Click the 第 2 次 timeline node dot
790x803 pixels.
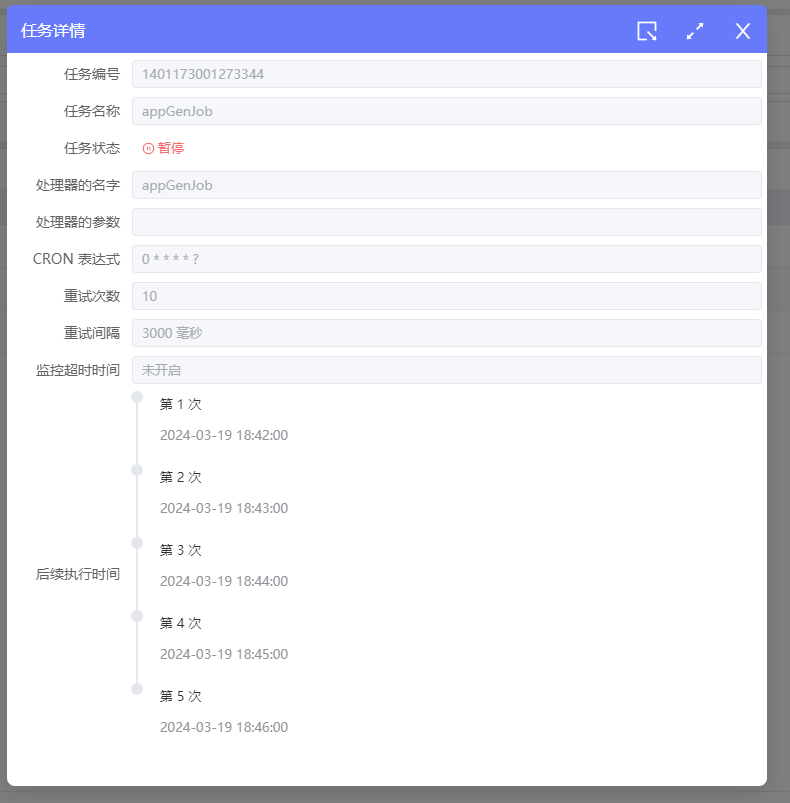pyautogui.click(x=137, y=470)
